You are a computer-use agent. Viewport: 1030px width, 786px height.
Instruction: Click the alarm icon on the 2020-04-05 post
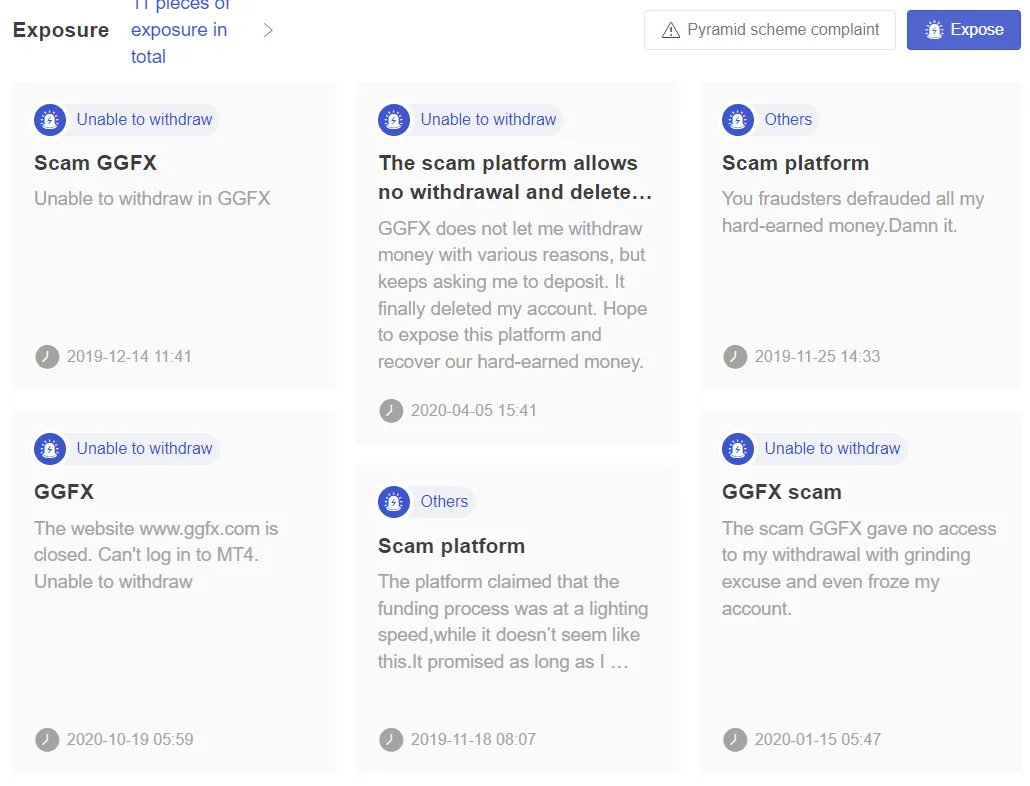[393, 120]
